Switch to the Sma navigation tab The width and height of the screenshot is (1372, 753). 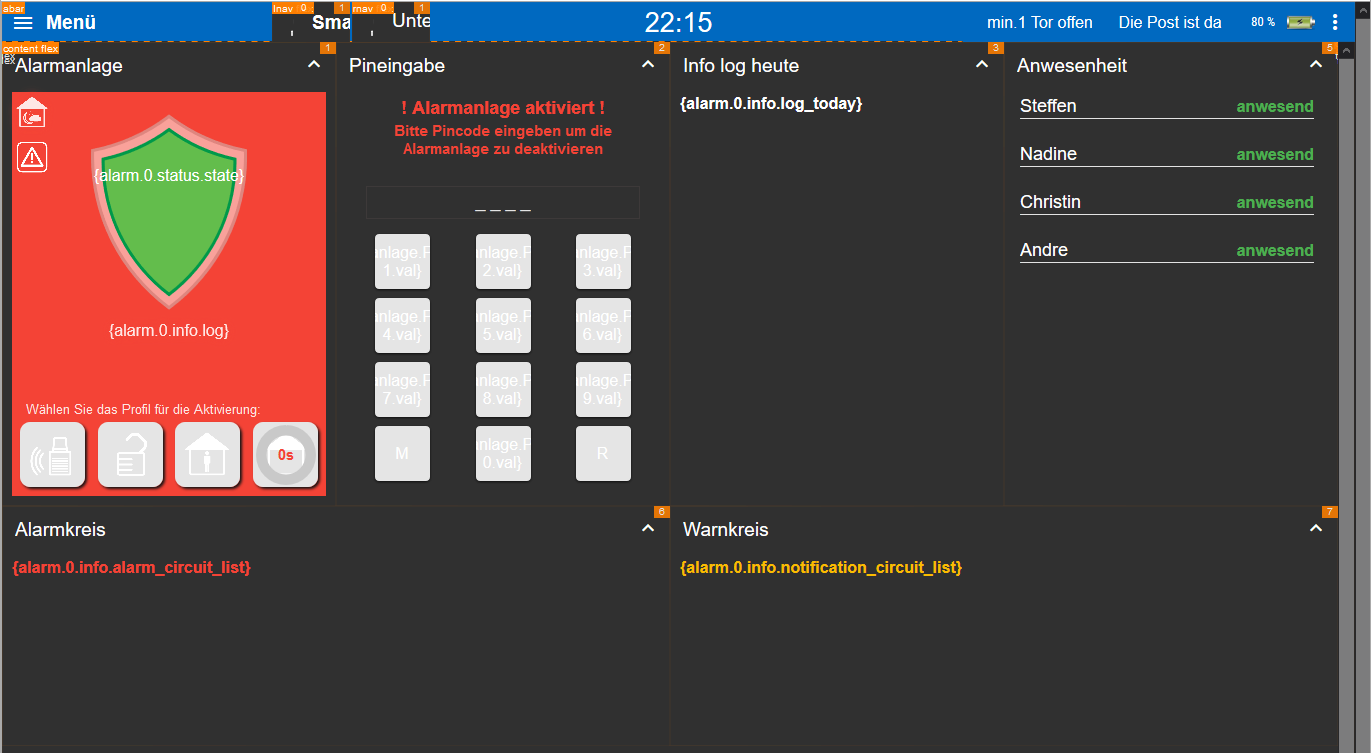click(311, 22)
